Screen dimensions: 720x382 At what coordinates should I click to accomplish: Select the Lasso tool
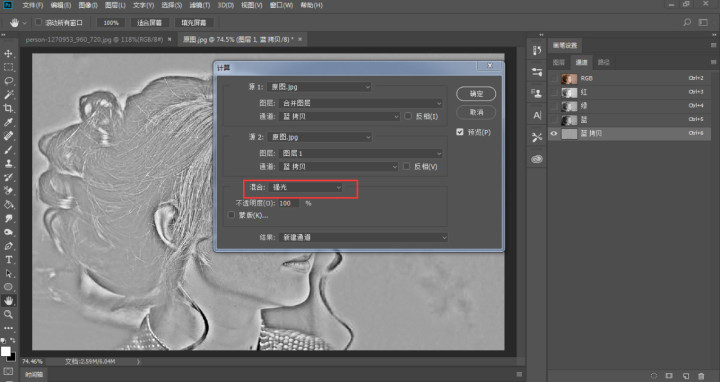point(8,81)
